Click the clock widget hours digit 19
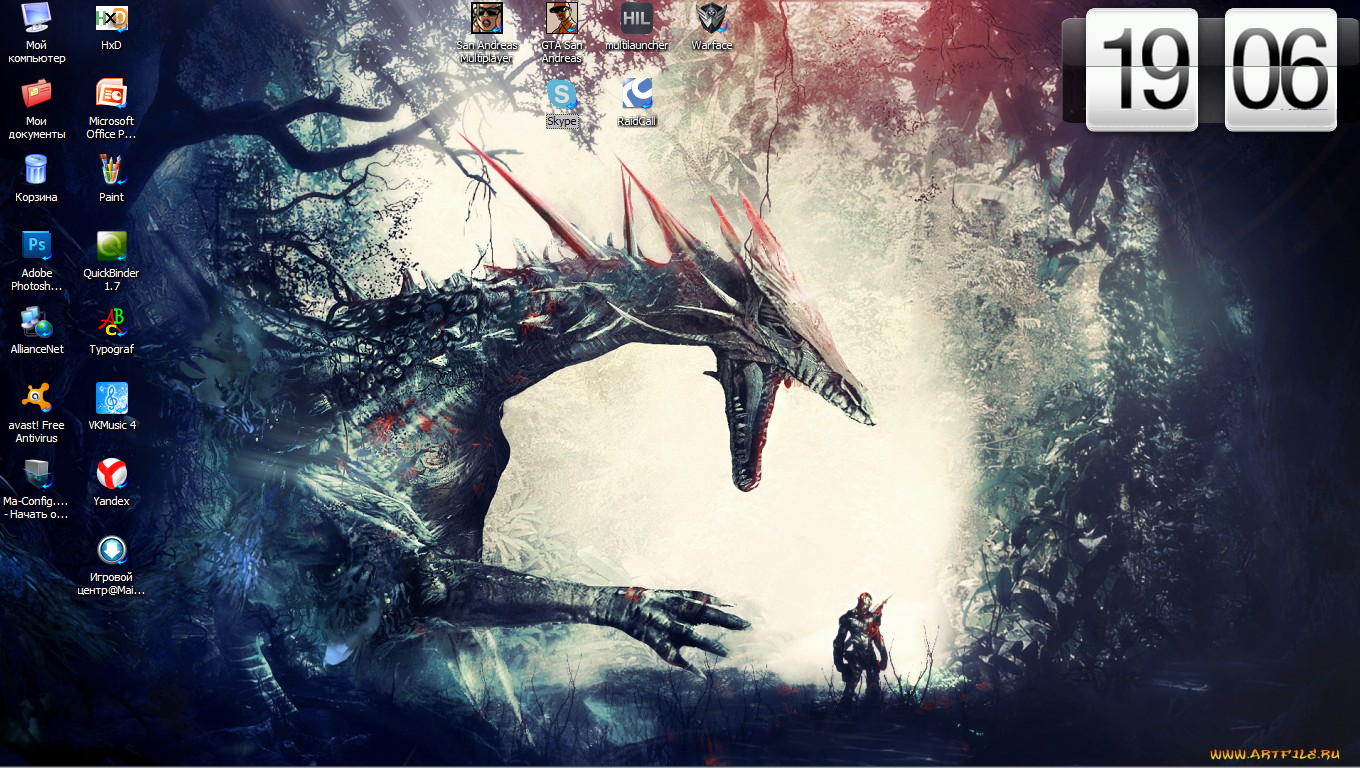 1142,69
